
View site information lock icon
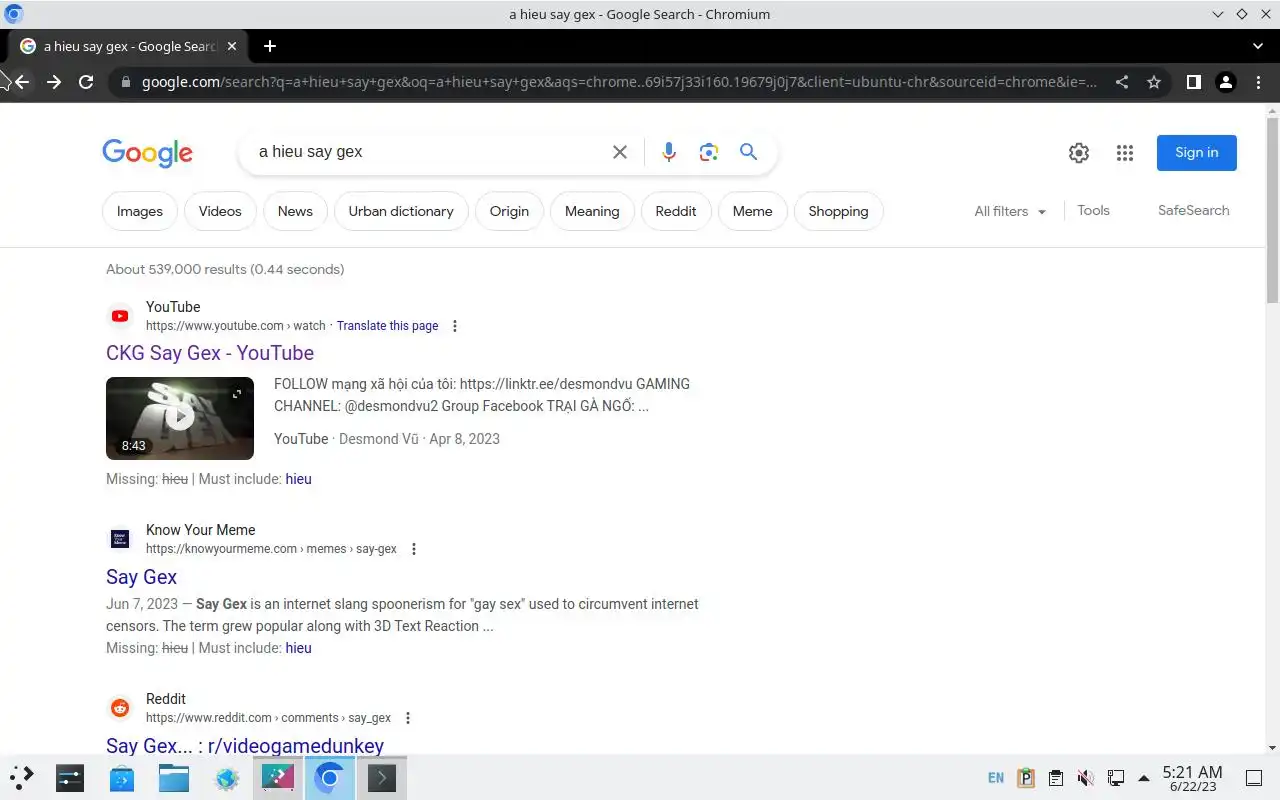click(x=126, y=82)
